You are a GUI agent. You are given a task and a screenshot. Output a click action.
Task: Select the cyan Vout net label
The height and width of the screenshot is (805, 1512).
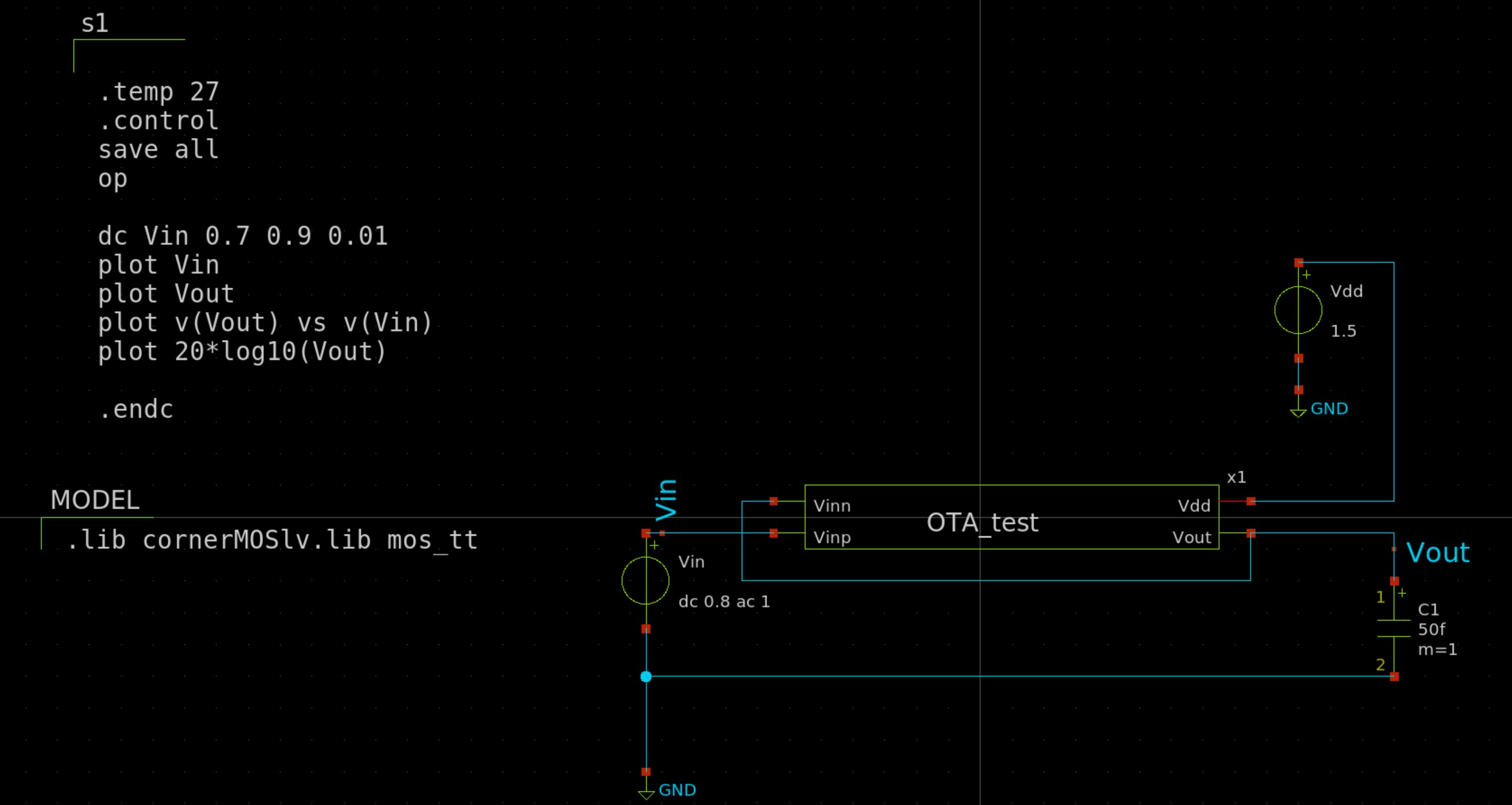click(x=1437, y=552)
